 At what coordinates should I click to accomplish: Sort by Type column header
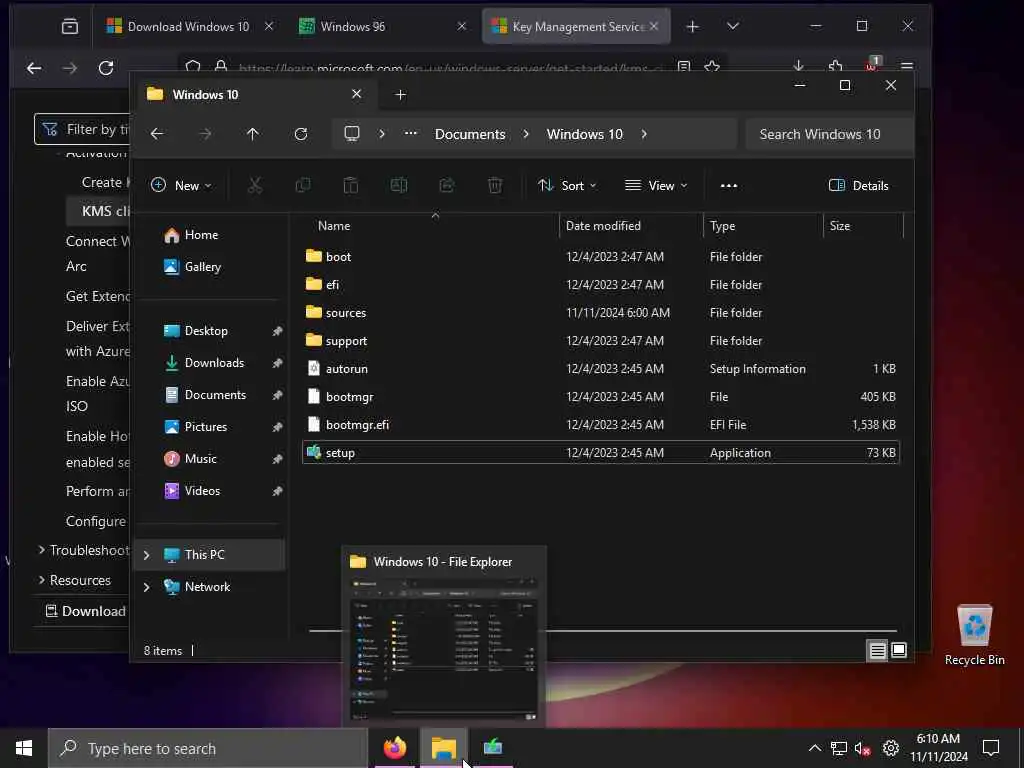click(x=763, y=226)
